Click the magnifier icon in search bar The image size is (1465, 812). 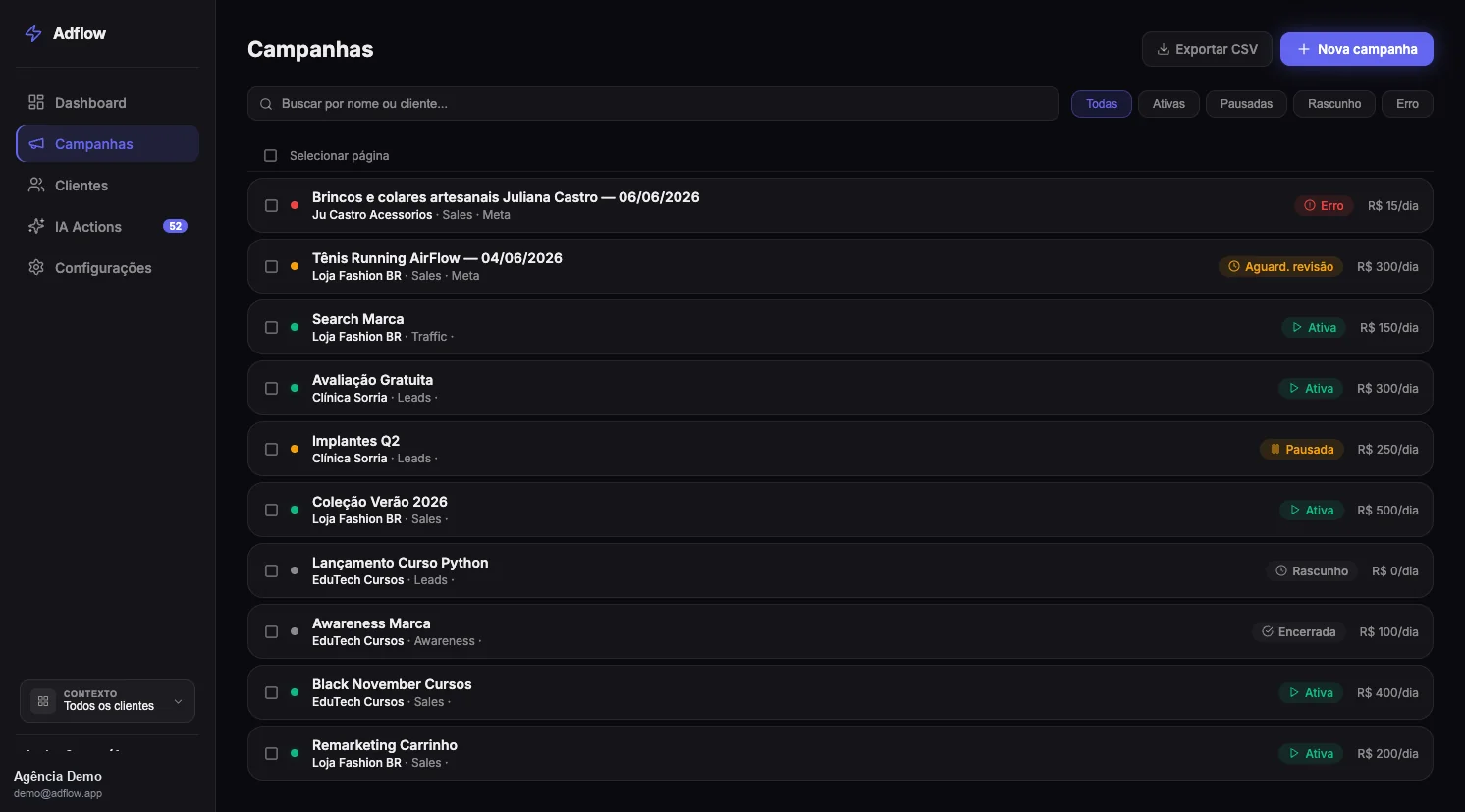(x=266, y=104)
